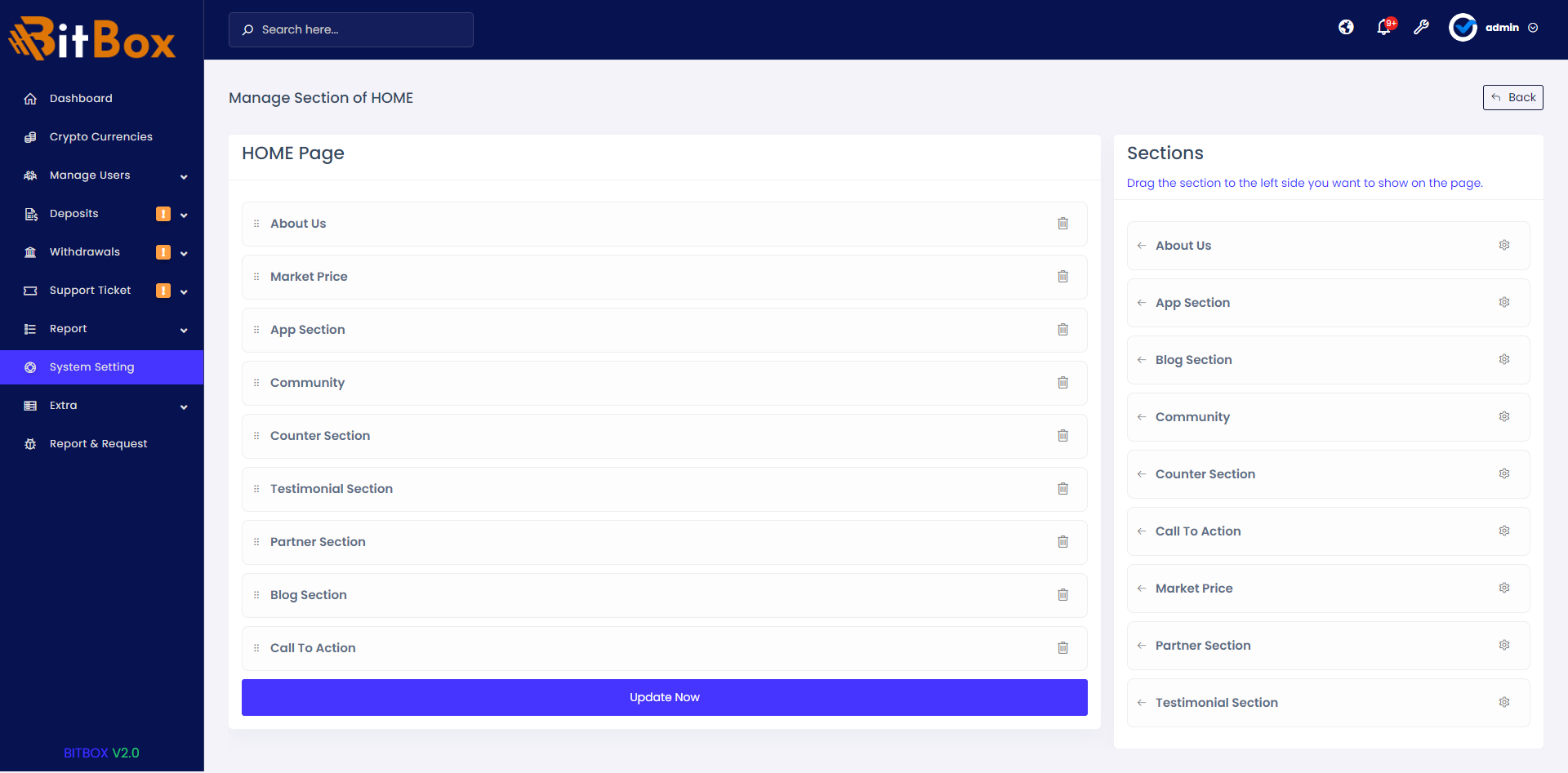Click the globe/language icon in the header
The image size is (1568, 773).
point(1346,27)
